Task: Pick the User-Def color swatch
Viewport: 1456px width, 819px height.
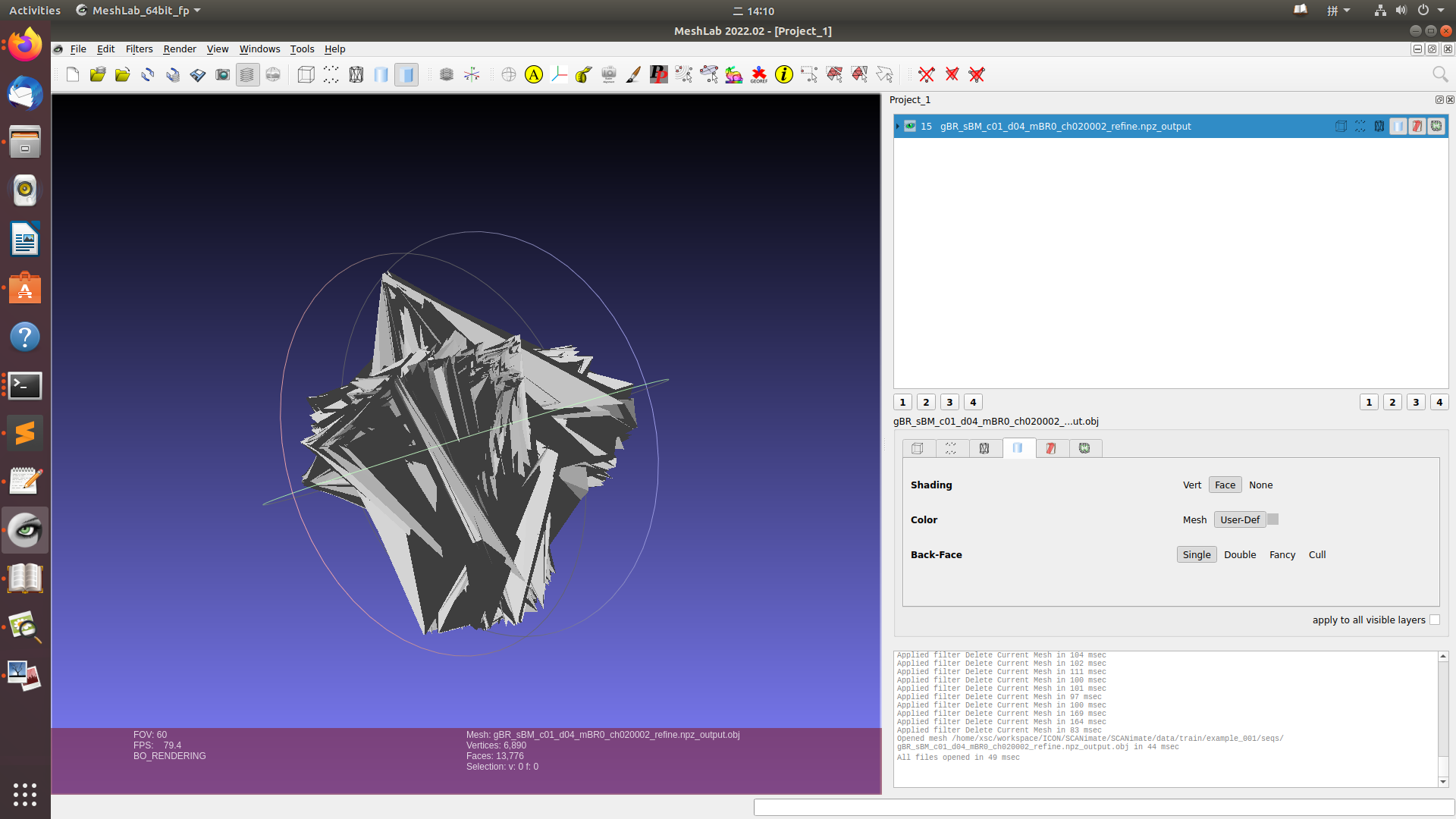Action: [1272, 519]
